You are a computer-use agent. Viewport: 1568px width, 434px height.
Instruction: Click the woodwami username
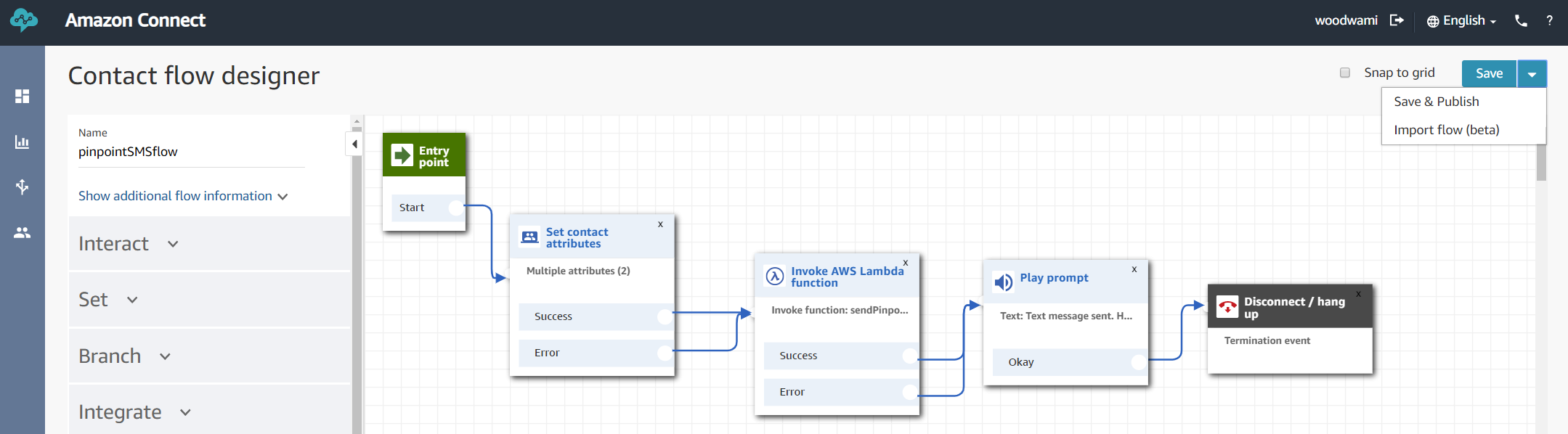[x=1346, y=20]
